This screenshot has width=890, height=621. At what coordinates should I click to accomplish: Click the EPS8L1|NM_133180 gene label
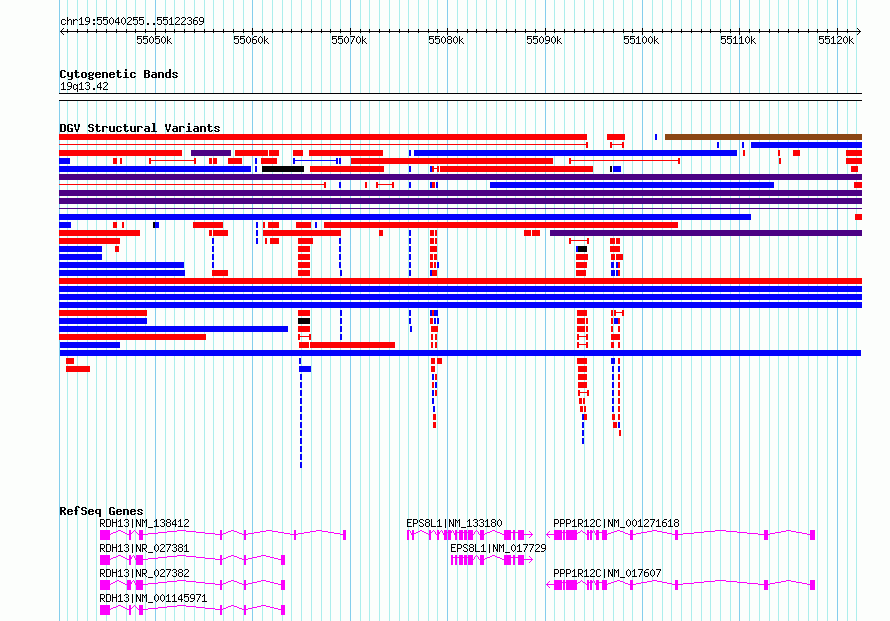[454, 523]
